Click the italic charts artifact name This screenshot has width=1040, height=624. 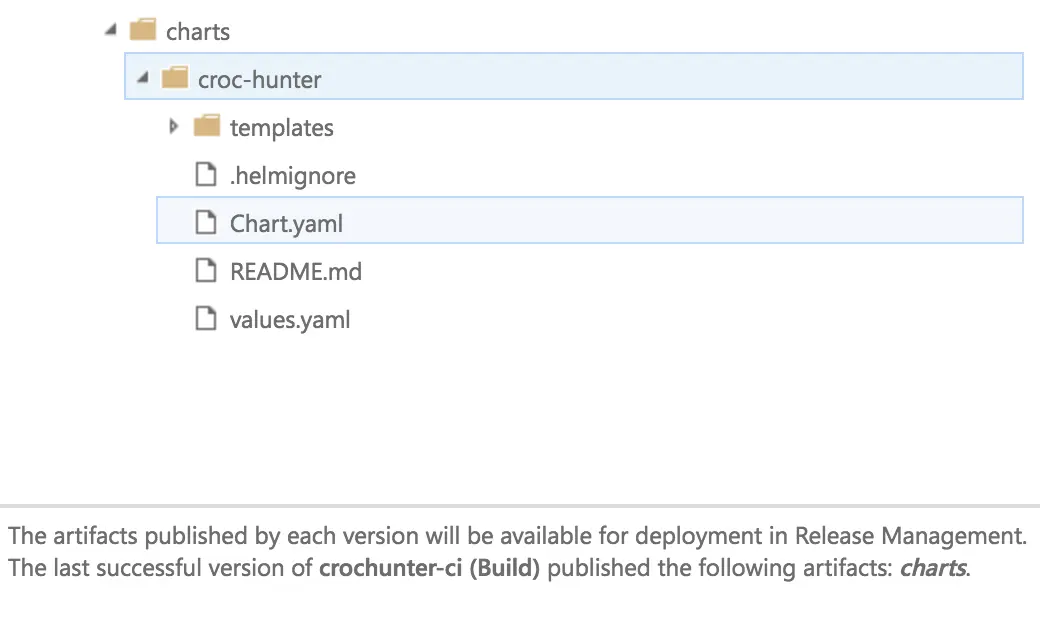coord(932,568)
